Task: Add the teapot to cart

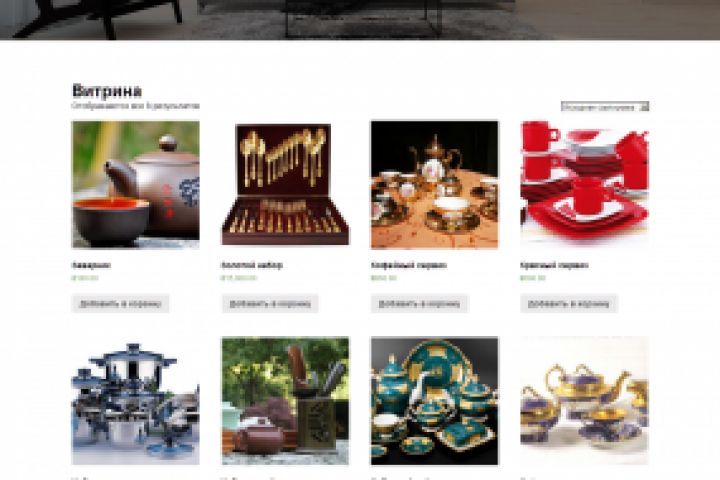Action: [120, 304]
